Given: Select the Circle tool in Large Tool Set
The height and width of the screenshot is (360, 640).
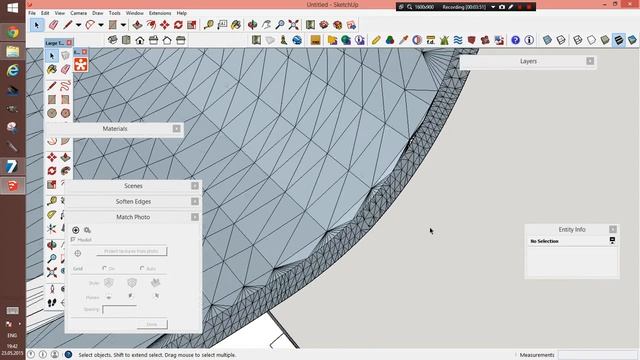Looking at the screenshot, I should (x=52, y=113).
